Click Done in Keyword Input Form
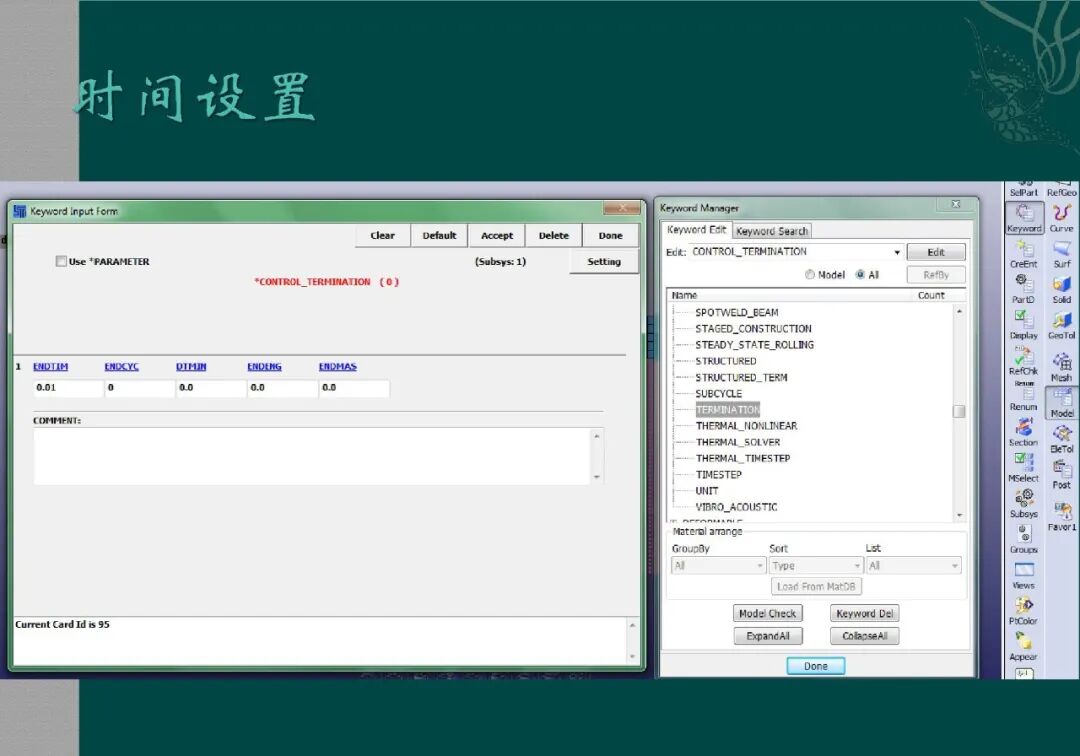The height and width of the screenshot is (756, 1080). click(610, 235)
